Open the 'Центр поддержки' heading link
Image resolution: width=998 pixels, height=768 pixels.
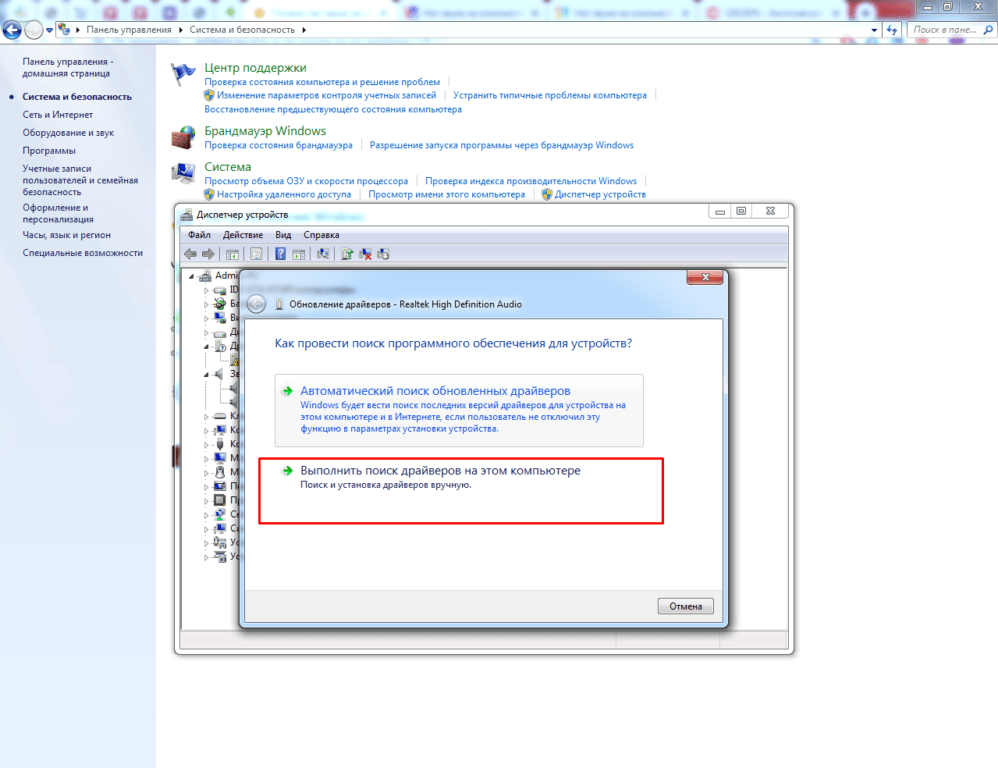point(255,67)
